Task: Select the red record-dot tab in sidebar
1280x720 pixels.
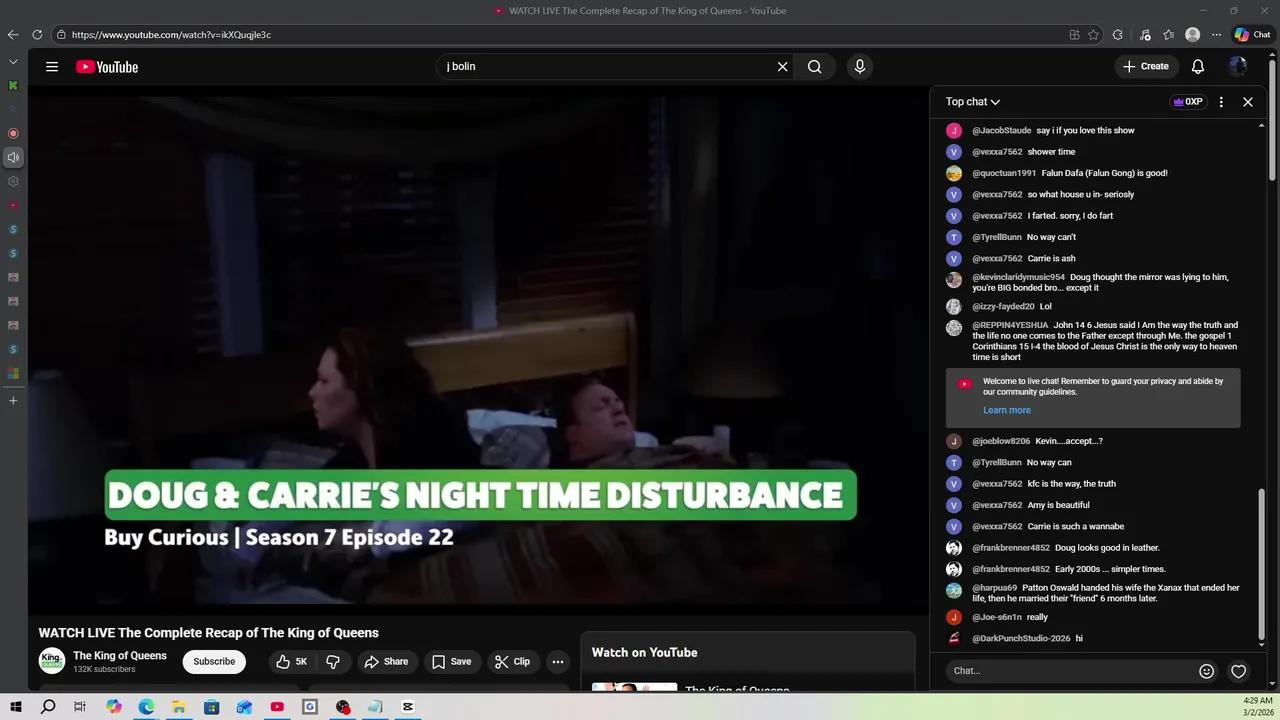Action: (13, 133)
